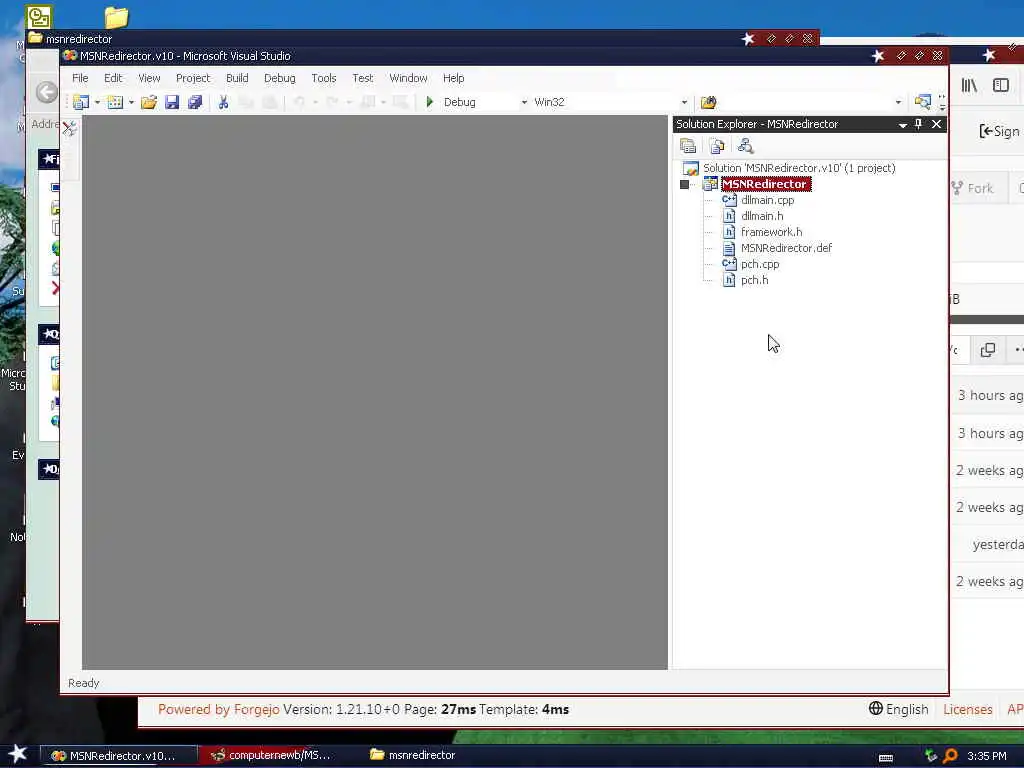Screen dimensions: 1024x768
Task: Click the magnifier icon in system tray
Action: point(950,756)
